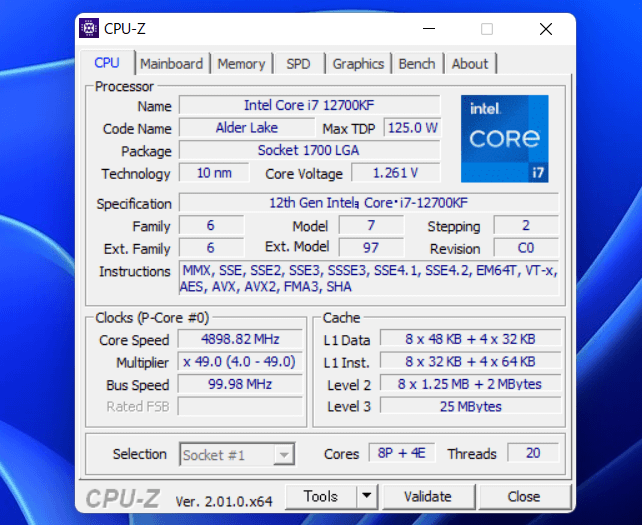Image resolution: width=642 pixels, height=525 pixels.
Task: Go to the Graphics tab
Action: point(358,64)
